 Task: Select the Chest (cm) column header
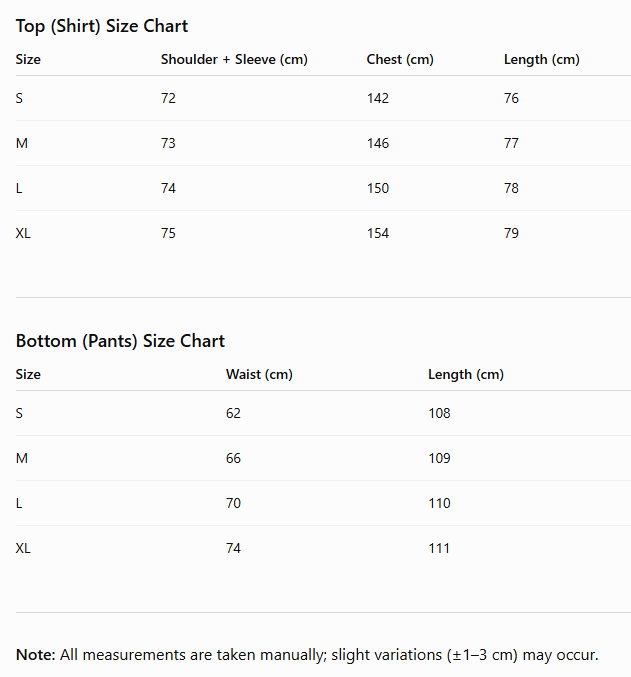pos(400,59)
